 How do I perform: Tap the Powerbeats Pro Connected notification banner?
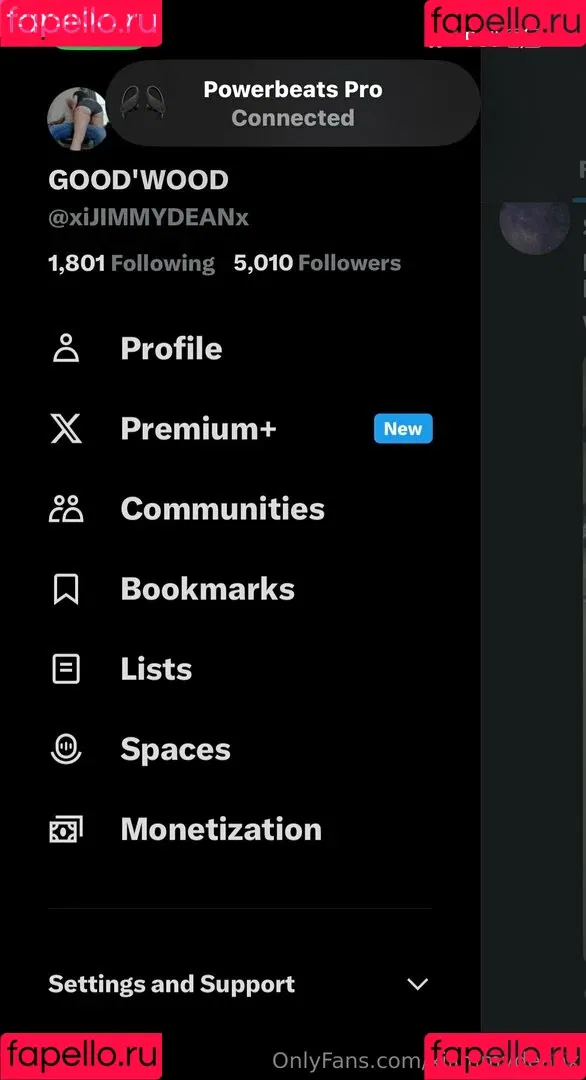tap(293, 103)
